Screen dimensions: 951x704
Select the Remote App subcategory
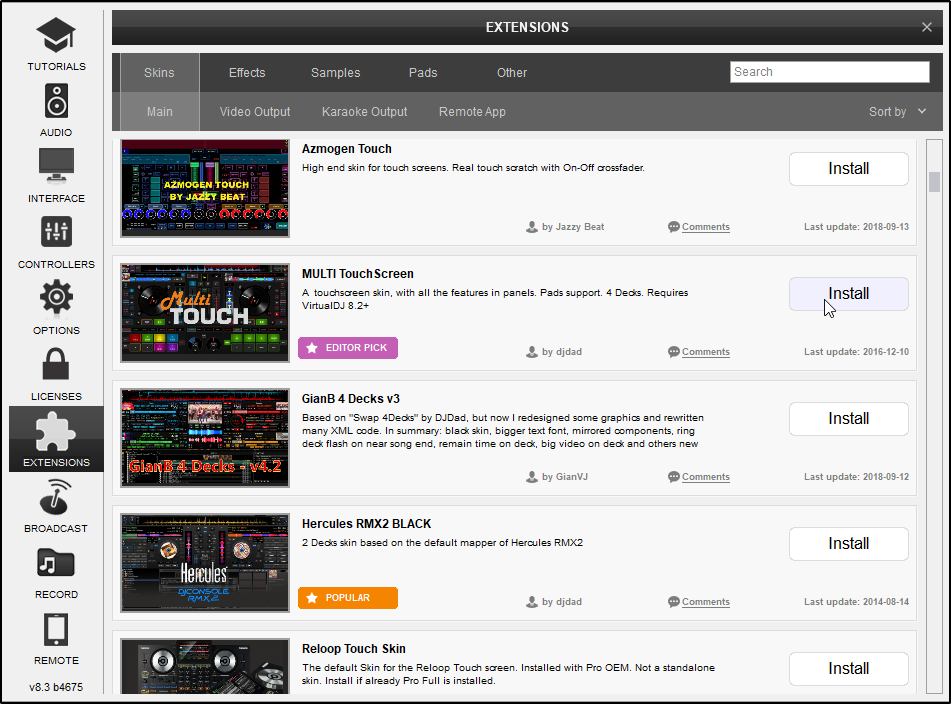click(472, 112)
